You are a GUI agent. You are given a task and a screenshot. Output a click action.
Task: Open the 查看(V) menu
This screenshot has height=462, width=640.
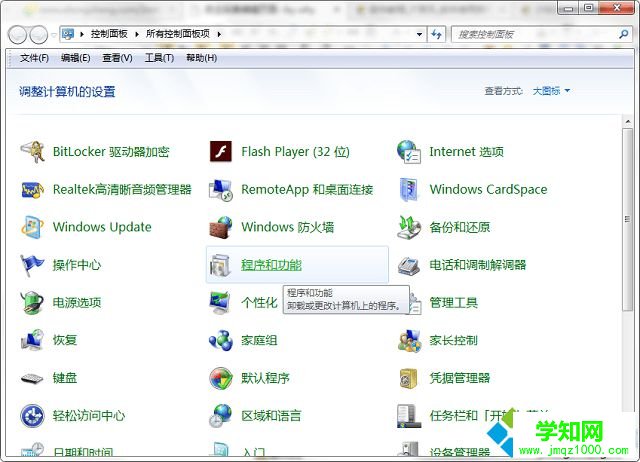tap(117, 58)
